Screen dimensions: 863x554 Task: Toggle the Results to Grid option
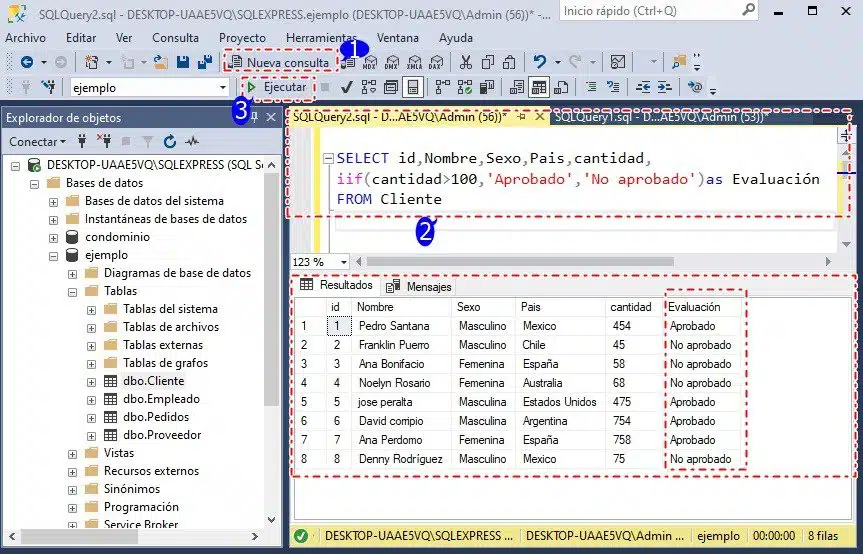pyautogui.click(x=539, y=88)
